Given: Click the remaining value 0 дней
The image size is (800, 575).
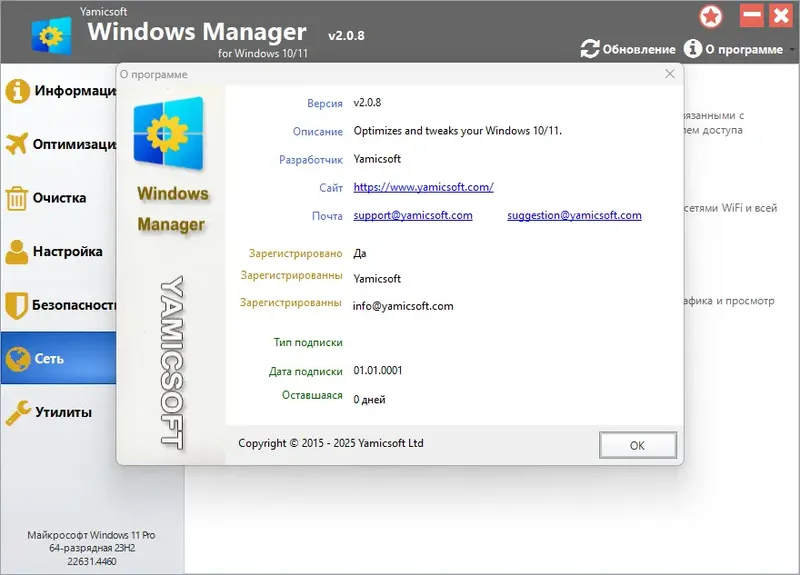Looking at the screenshot, I should point(369,399).
